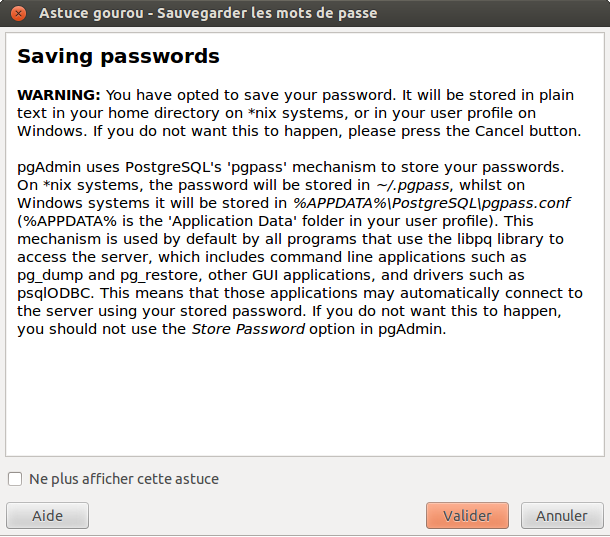Click the word "pg_restore" in the paragraph
Viewport: 610px width, 537px height.
[x=142, y=275]
